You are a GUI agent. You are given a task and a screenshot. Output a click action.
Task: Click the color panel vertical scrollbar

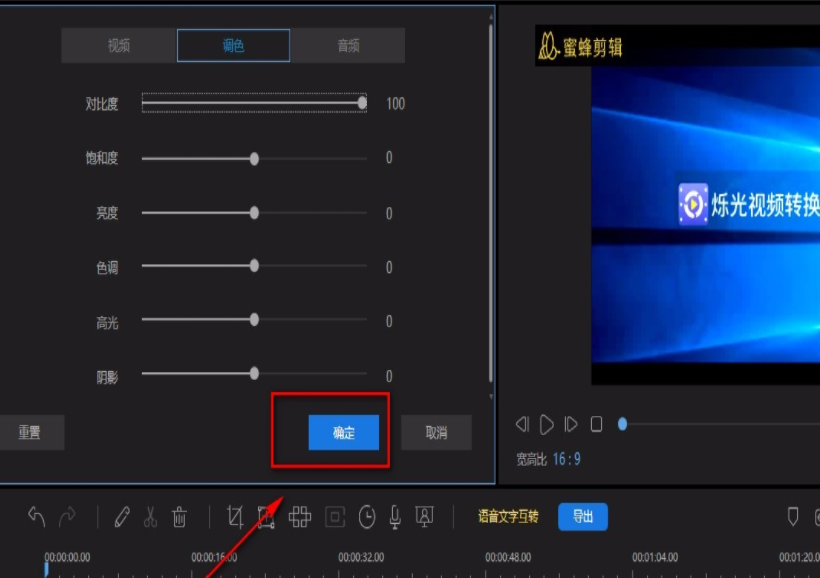click(x=491, y=204)
